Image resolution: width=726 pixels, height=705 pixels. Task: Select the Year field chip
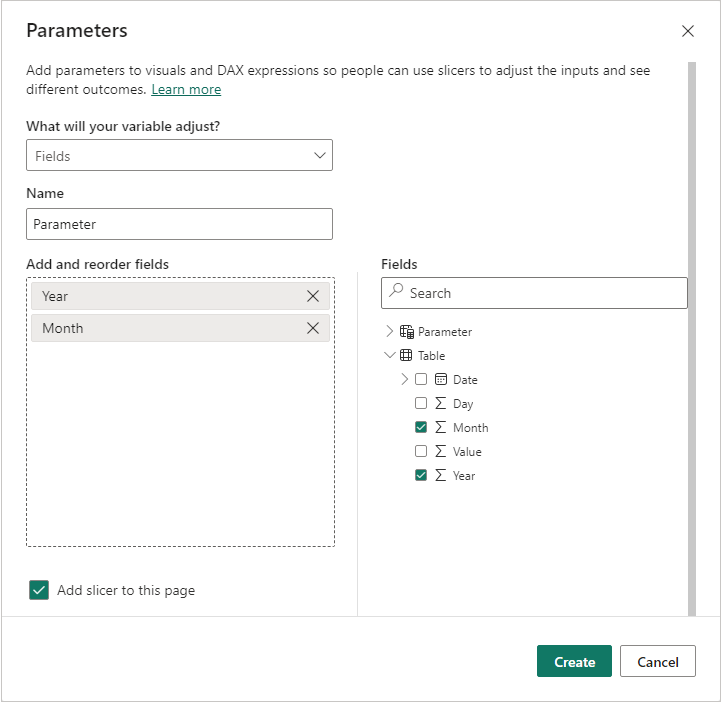(181, 298)
